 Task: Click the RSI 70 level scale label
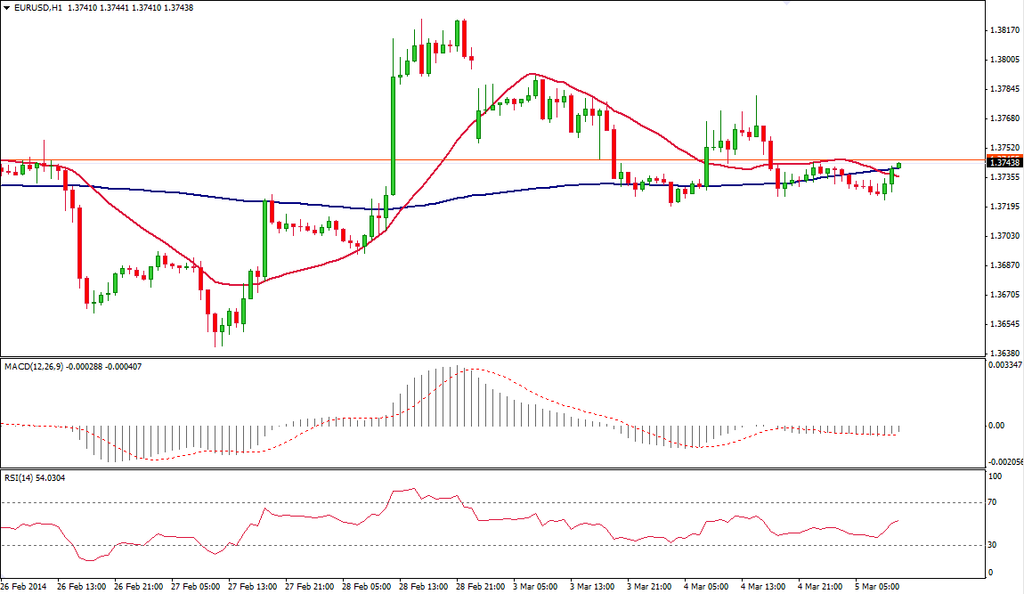(x=993, y=503)
